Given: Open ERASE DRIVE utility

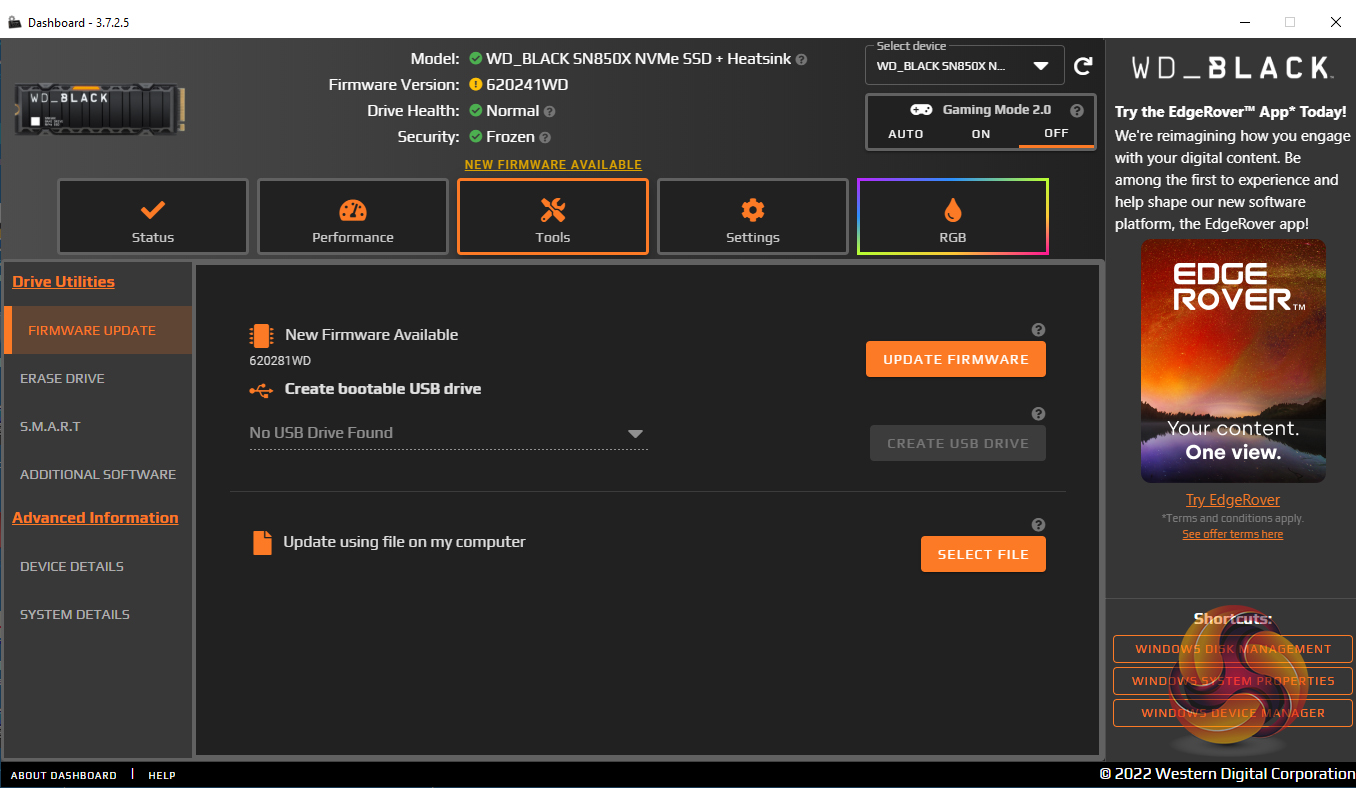Looking at the screenshot, I should [98, 378].
